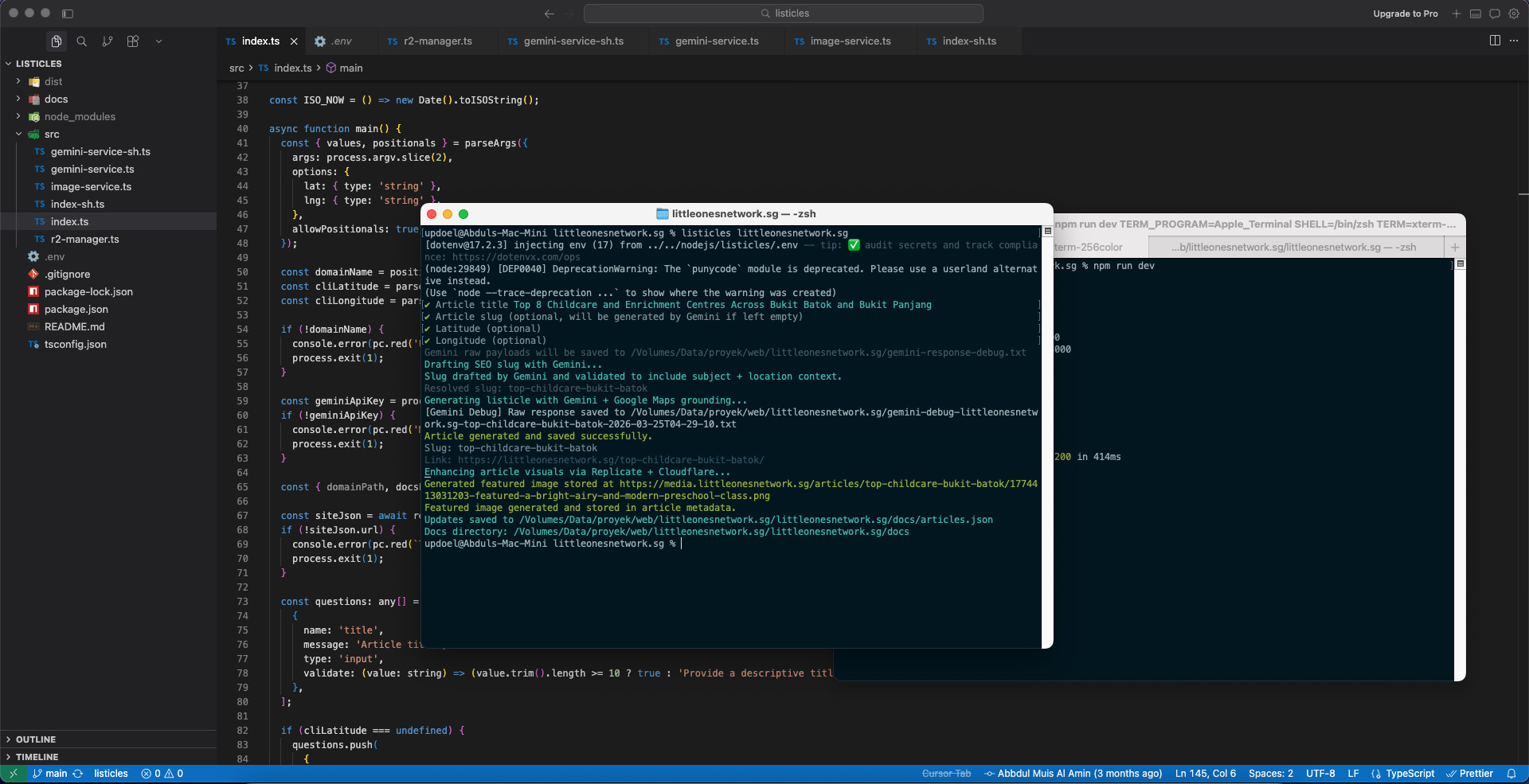This screenshot has height=784, width=1529.
Task: Click the listicles search field
Action: click(x=783, y=14)
